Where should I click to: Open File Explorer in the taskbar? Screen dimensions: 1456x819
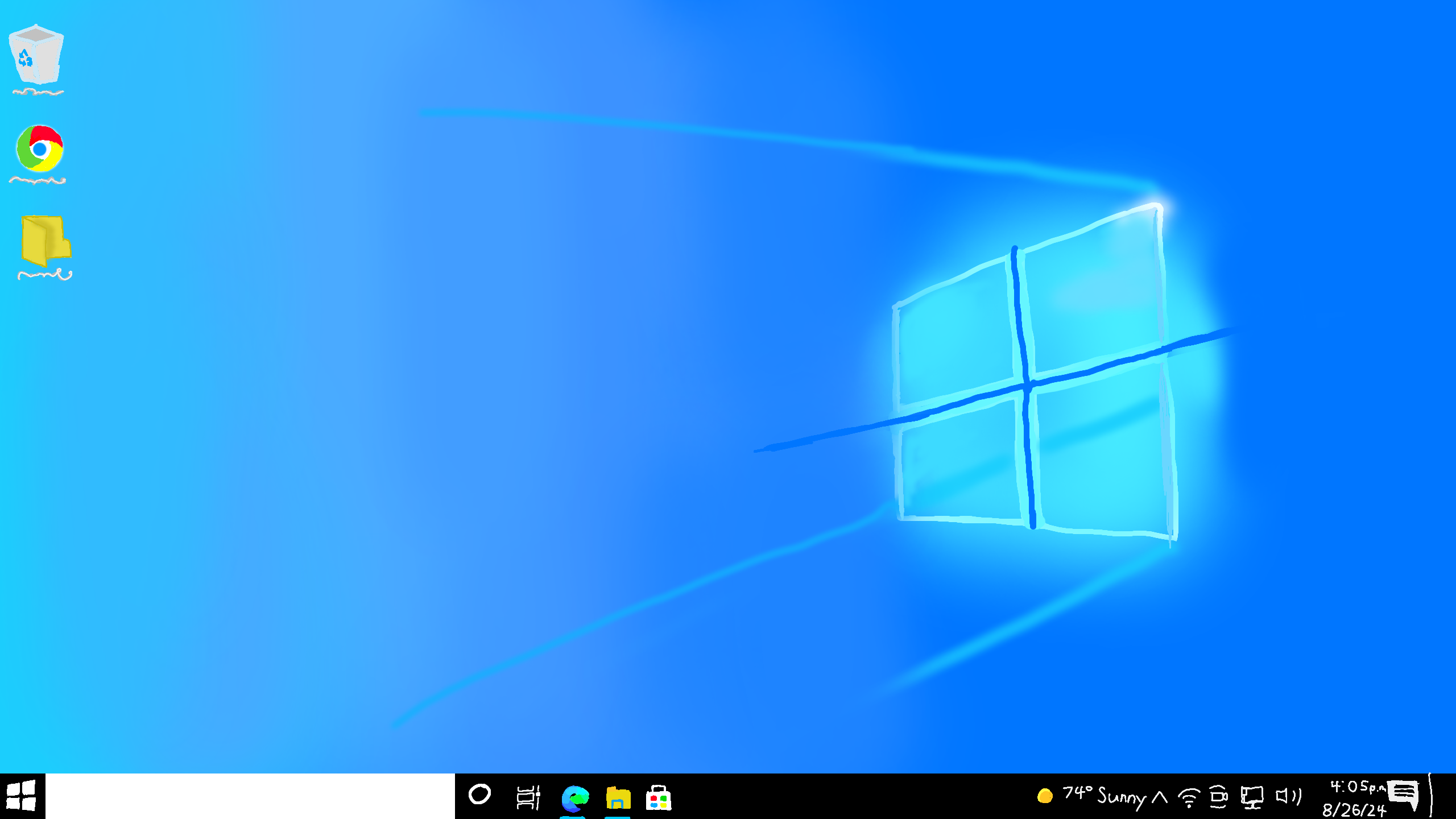(x=618, y=798)
